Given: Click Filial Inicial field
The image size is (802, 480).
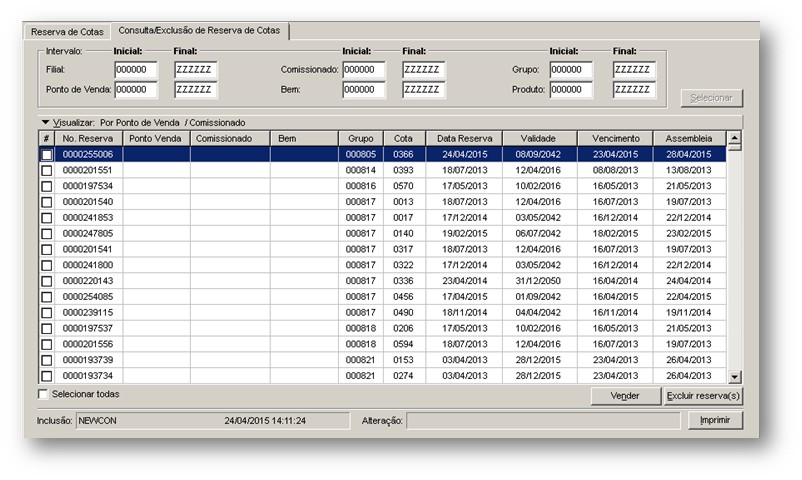Looking at the screenshot, I should (x=136, y=70).
